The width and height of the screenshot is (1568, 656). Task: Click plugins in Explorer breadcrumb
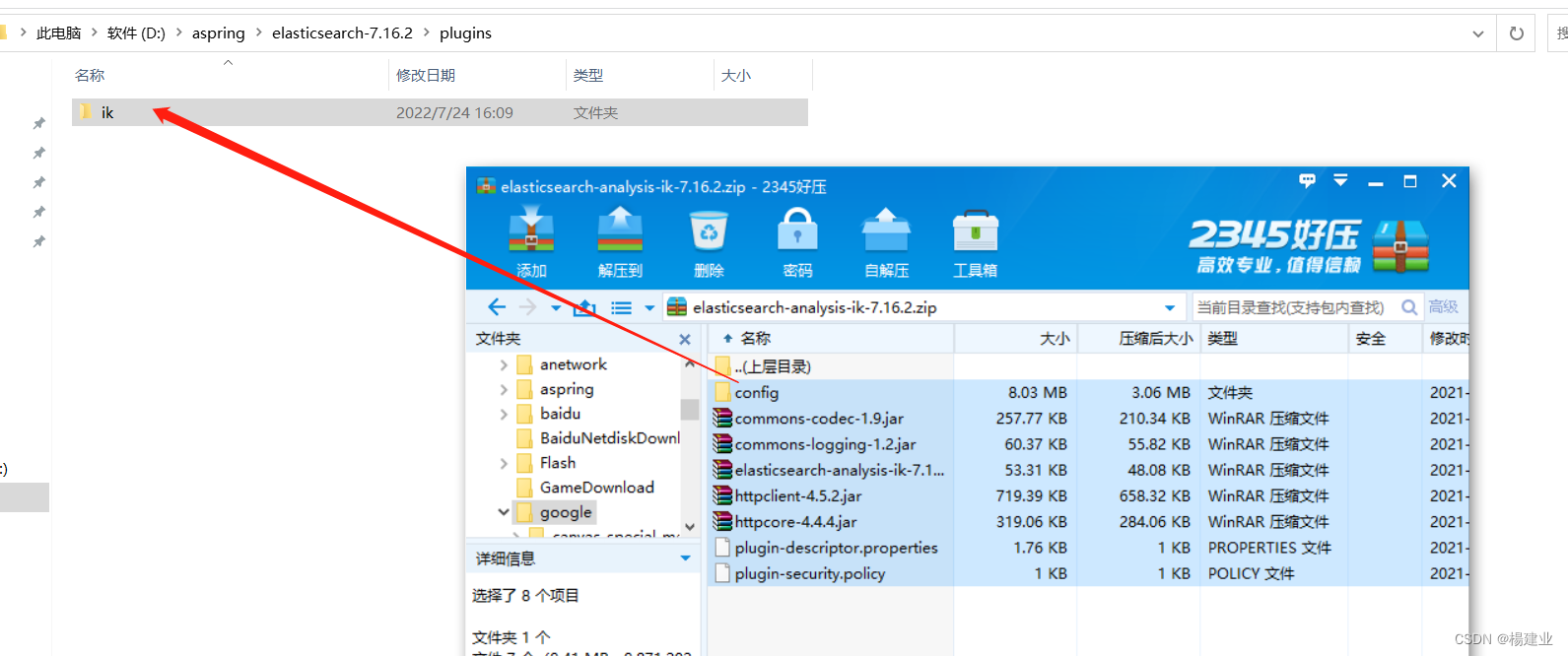(x=465, y=33)
